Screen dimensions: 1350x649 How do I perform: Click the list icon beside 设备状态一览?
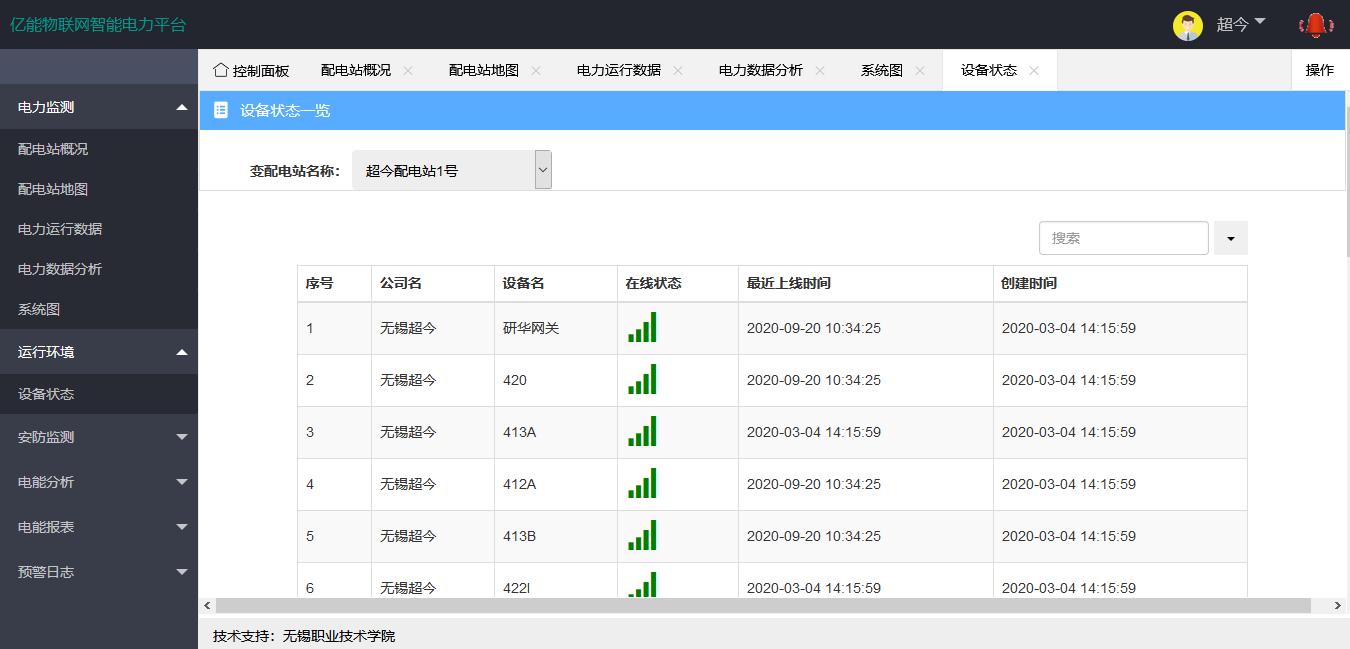221,110
